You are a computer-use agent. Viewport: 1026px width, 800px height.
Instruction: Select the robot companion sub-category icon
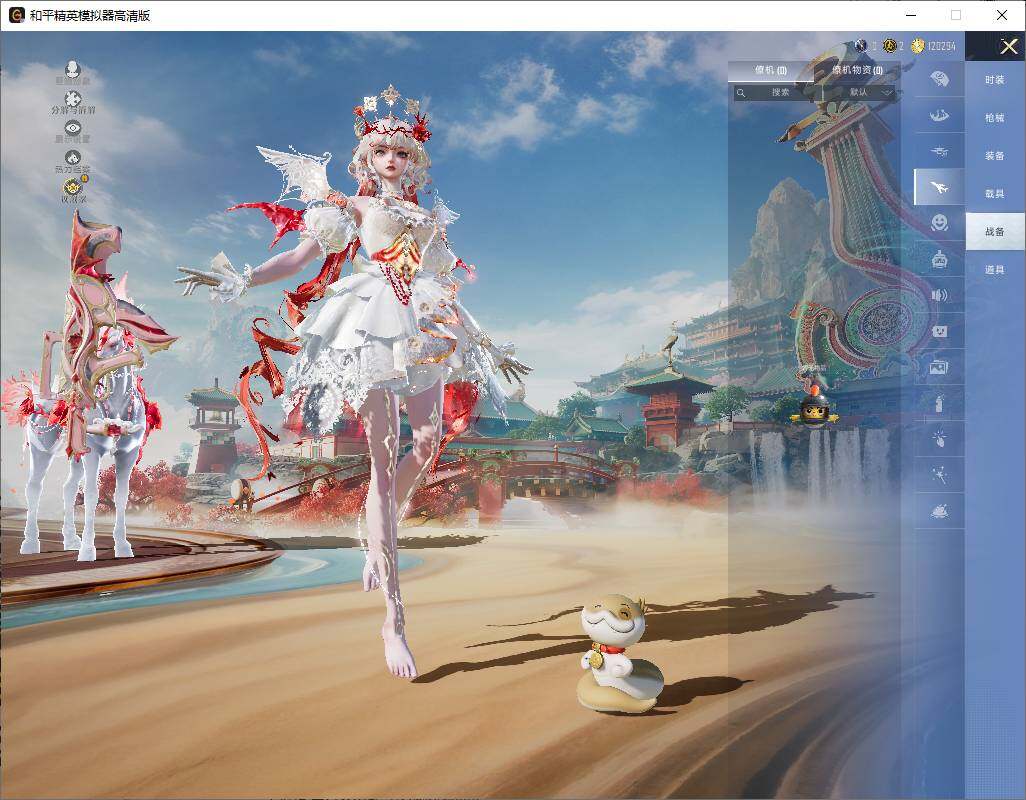[x=940, y=260]
